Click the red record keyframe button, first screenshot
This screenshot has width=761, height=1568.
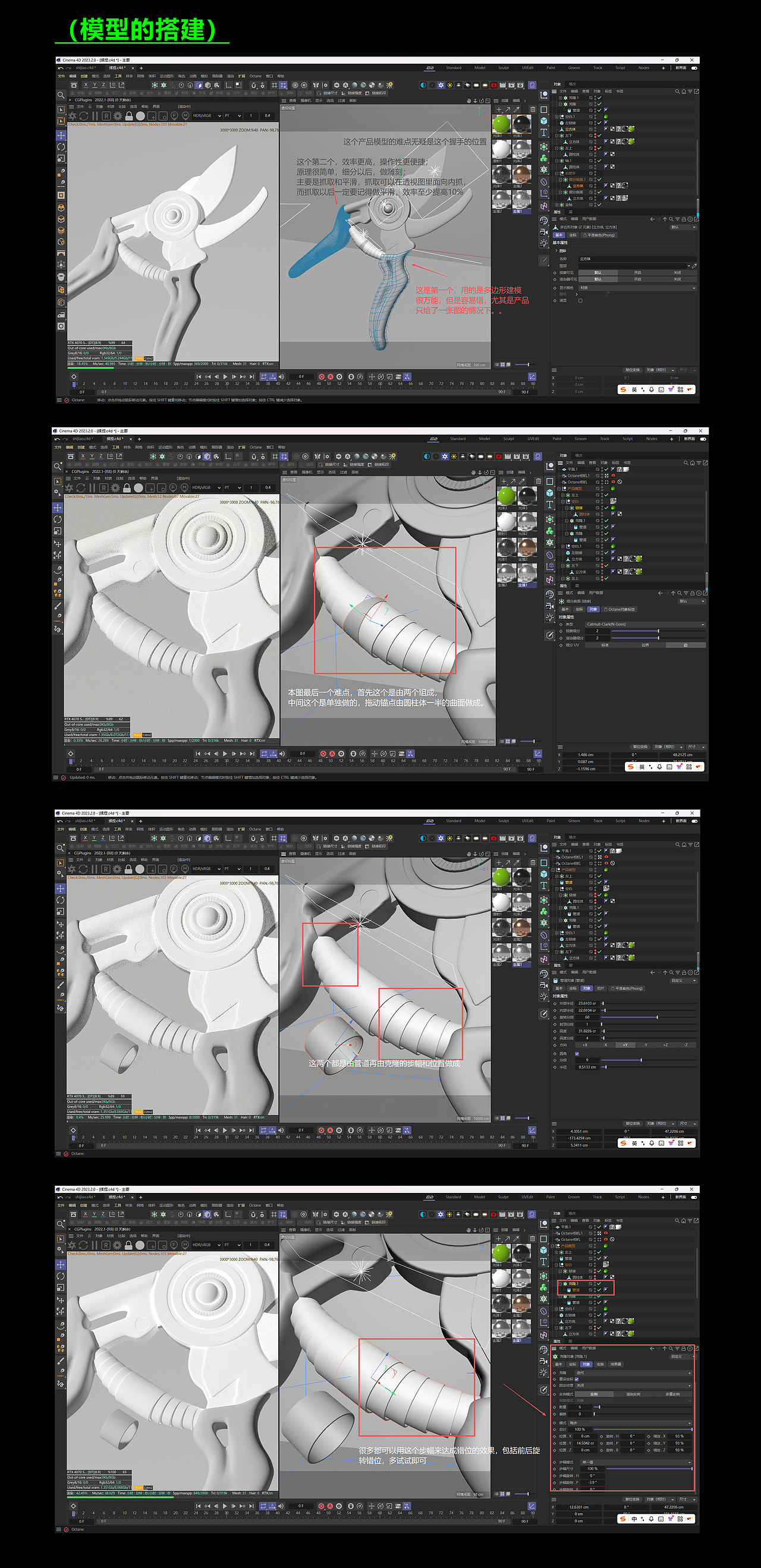point(322,377)
